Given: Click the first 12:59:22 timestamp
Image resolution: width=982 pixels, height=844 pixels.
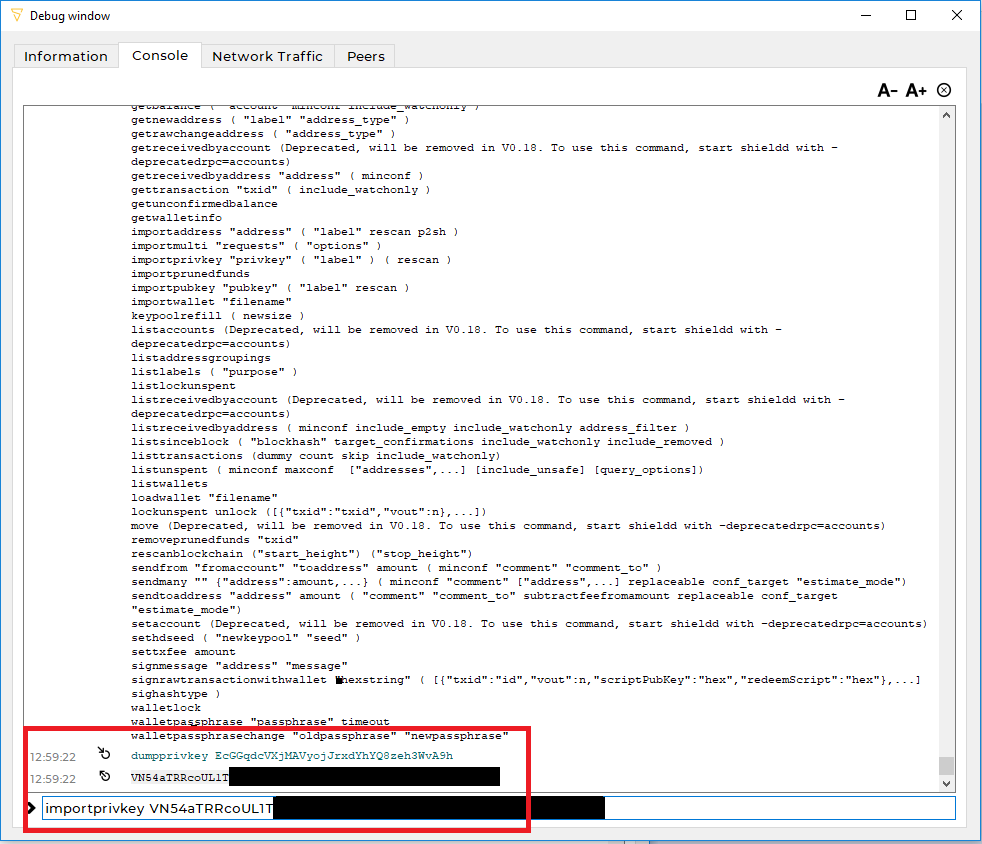Looking at the screenshot, I should (x=53, y=757).
